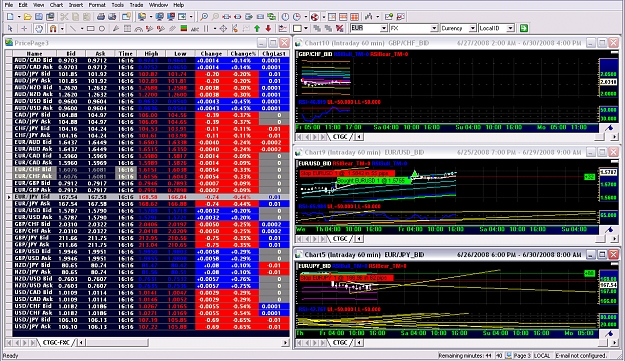Expand the fill color box dropdown arrow
Screen dimensions: 625x361
click(306, 28)
